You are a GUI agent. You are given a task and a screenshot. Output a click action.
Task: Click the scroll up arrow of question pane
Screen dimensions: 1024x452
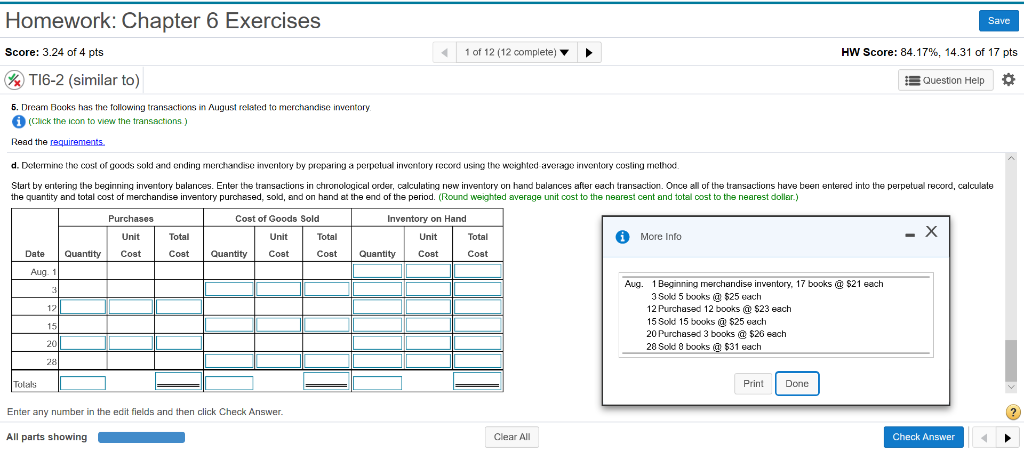[1012, 159]
